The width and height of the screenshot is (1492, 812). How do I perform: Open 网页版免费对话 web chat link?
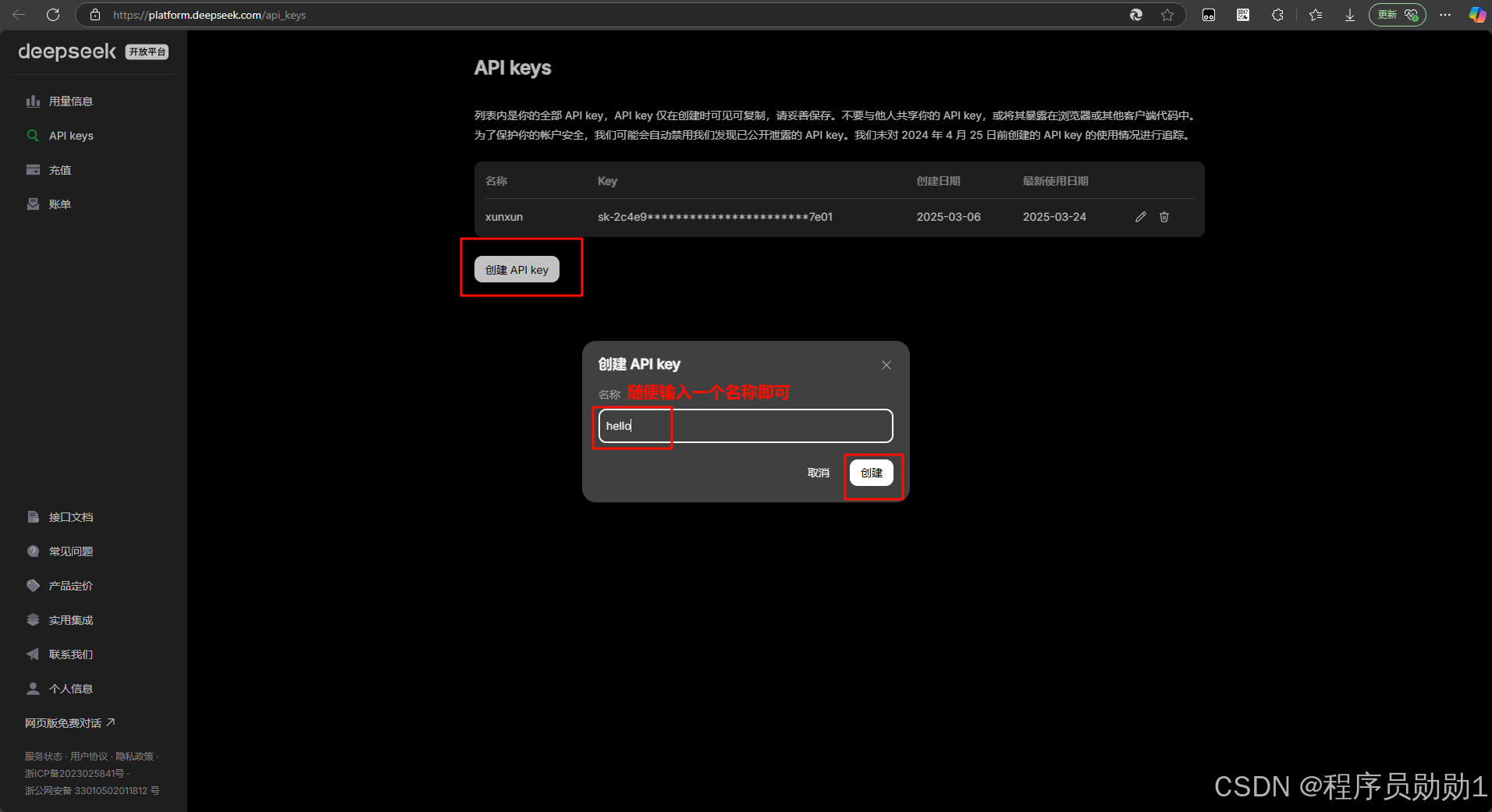coord(69,723)
